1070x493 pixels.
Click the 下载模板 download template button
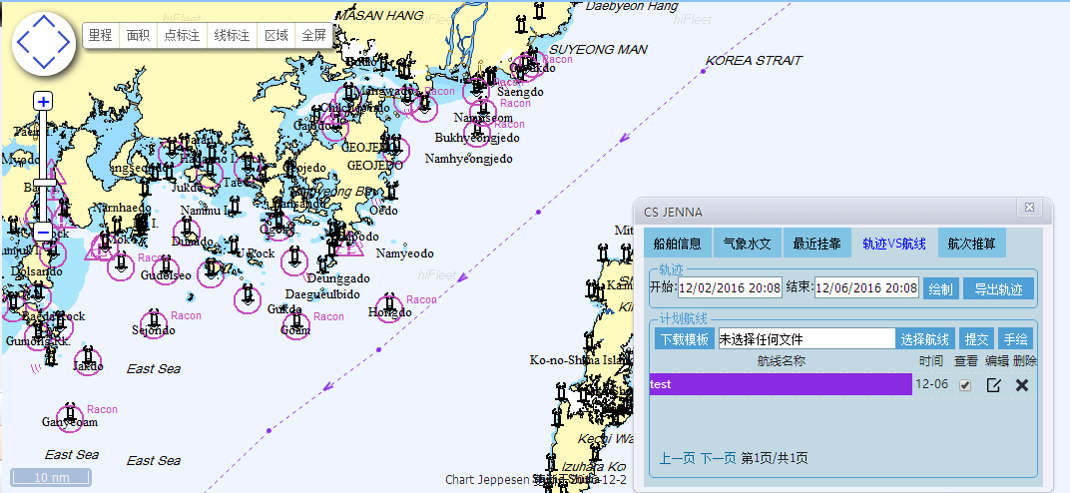(x=684, y=339)
